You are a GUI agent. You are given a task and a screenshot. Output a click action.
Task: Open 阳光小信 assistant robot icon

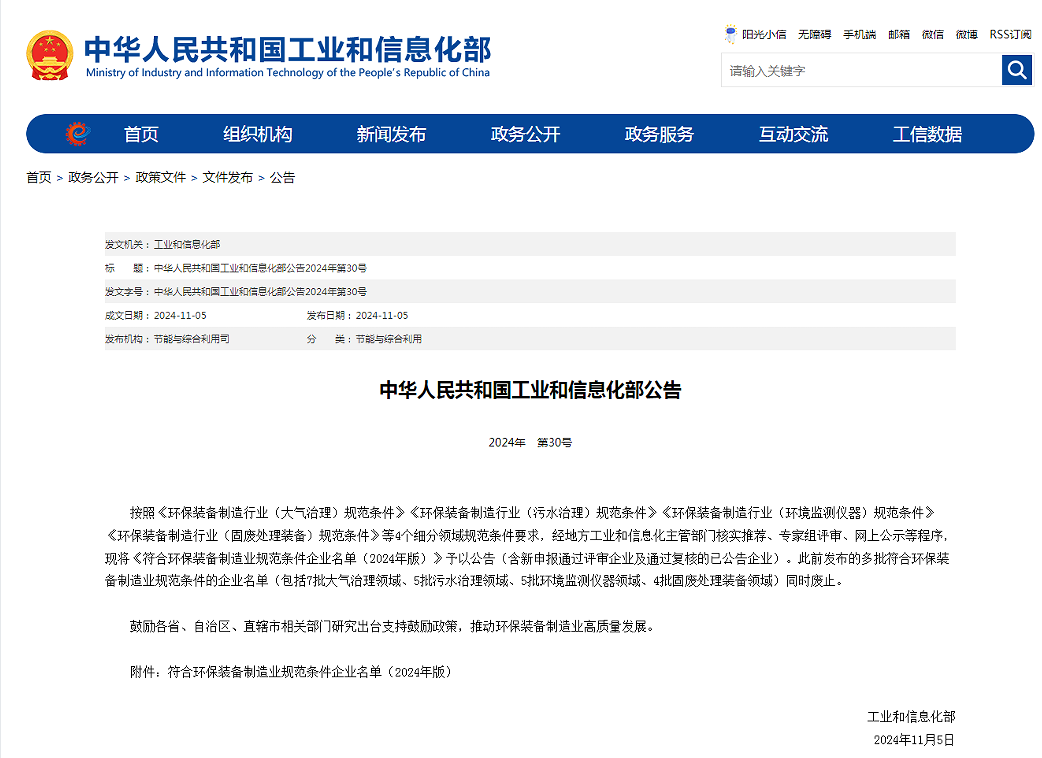731,34
